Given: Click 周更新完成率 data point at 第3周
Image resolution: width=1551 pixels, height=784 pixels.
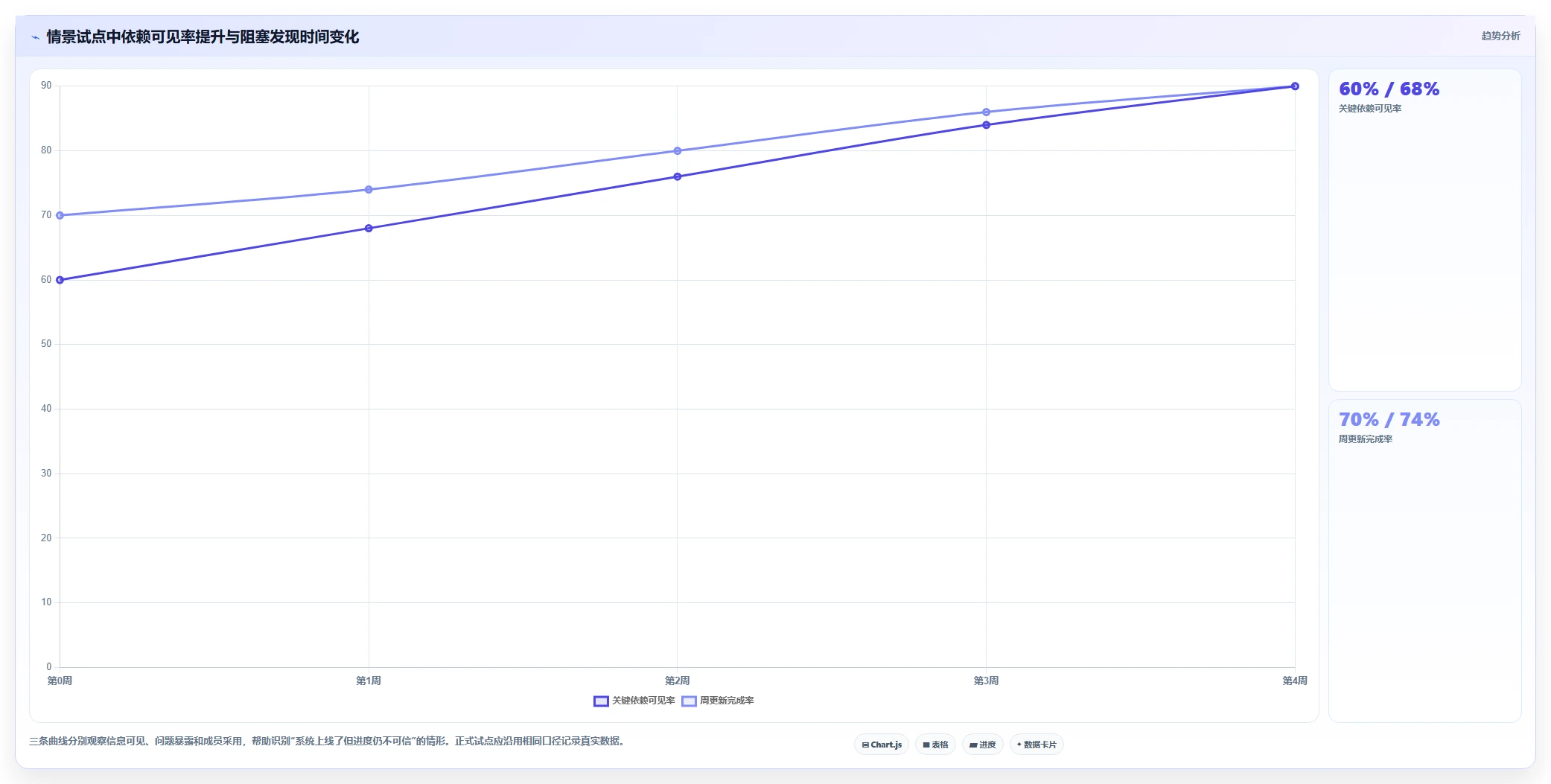Looking at the screenshot, I should [x=987, y=112].
